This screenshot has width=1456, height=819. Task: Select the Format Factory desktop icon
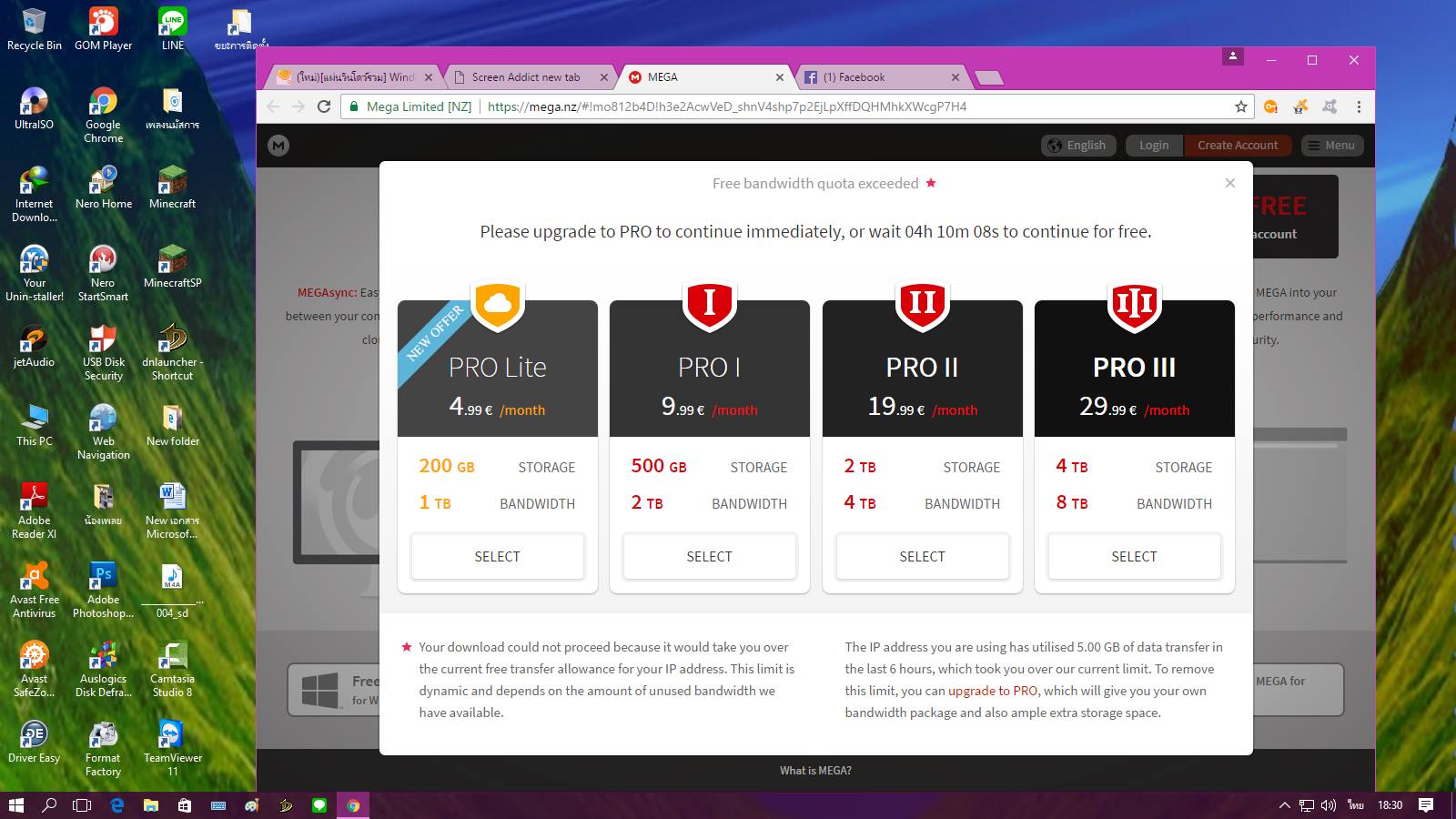pyautogui.click(x=103, y=748)
